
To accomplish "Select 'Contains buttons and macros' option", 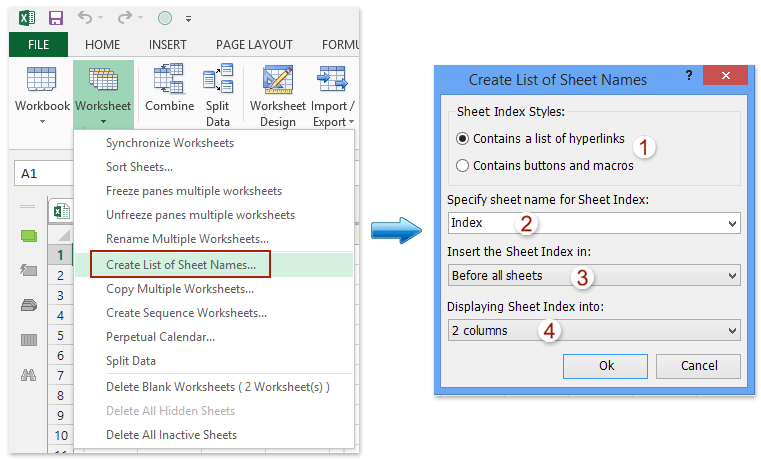I will (463, 166).
